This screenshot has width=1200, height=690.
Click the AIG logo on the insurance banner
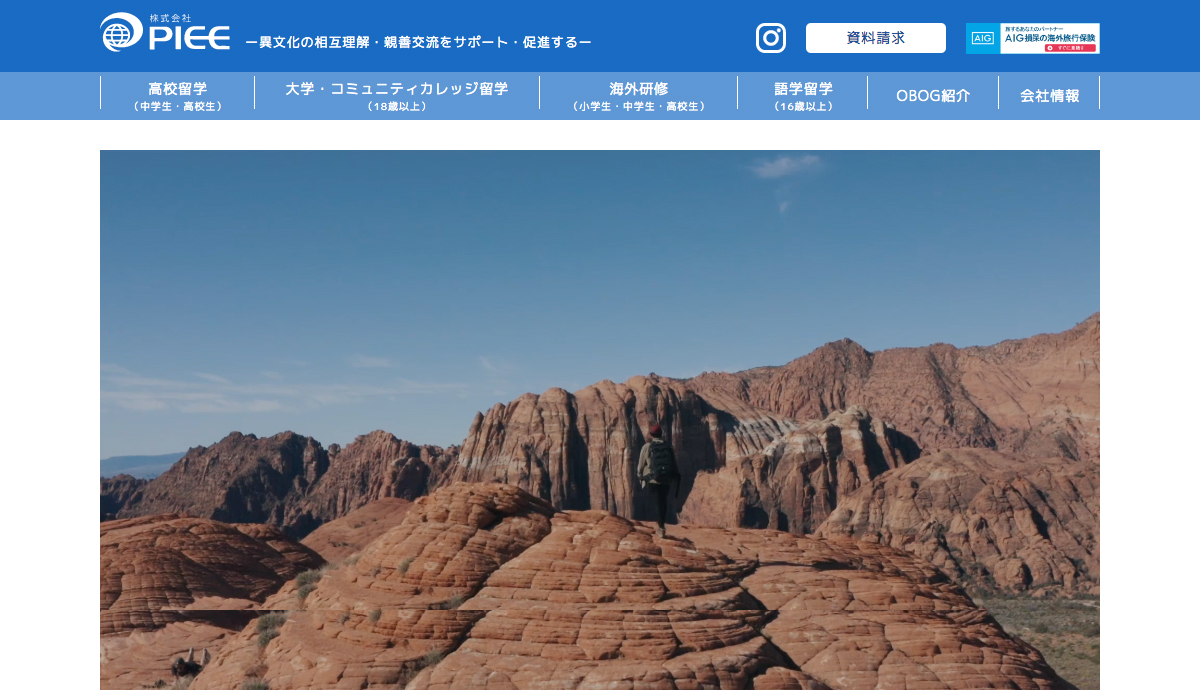[x=982, y=38]
